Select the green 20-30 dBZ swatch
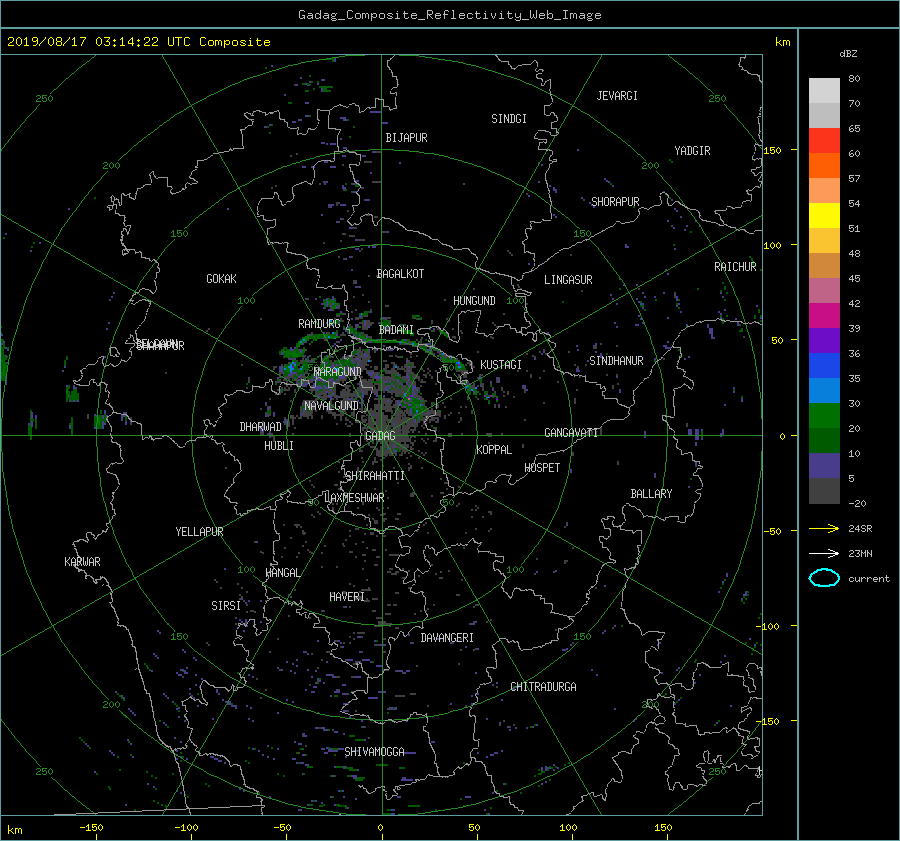Viewport: 900px width, 841px height. tap(824, 416)
